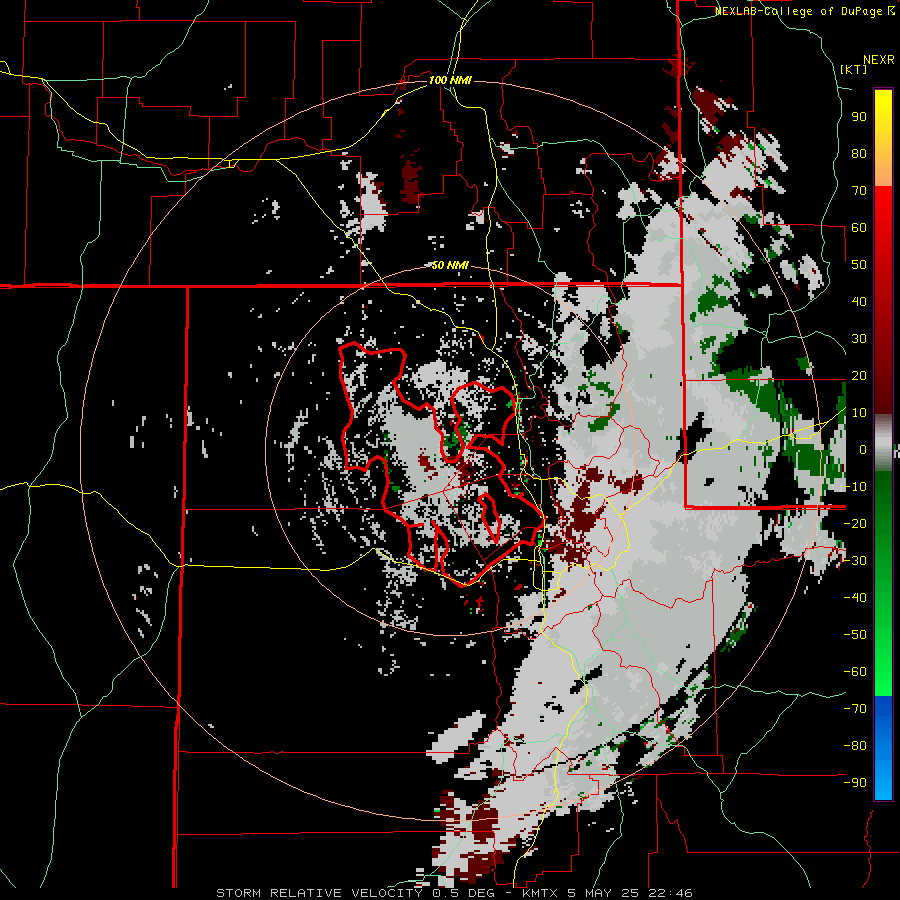Click the 40 knot scale label
This screenshot has height=900, width=900.
tap(859, 301)
